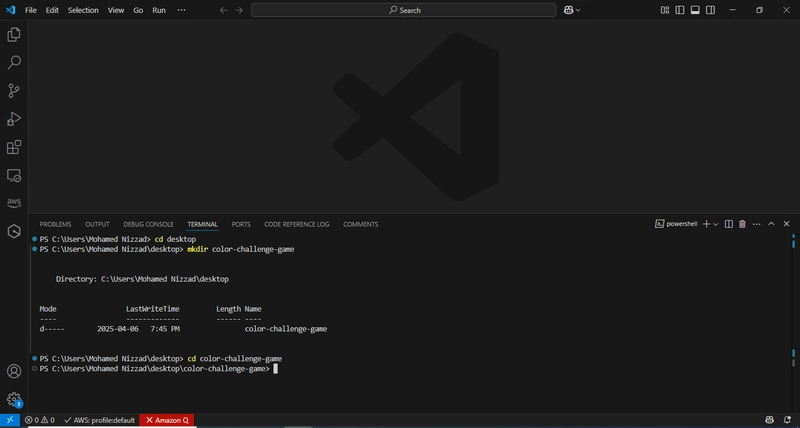Click the AWS profile:default status item

click(99, 420)
